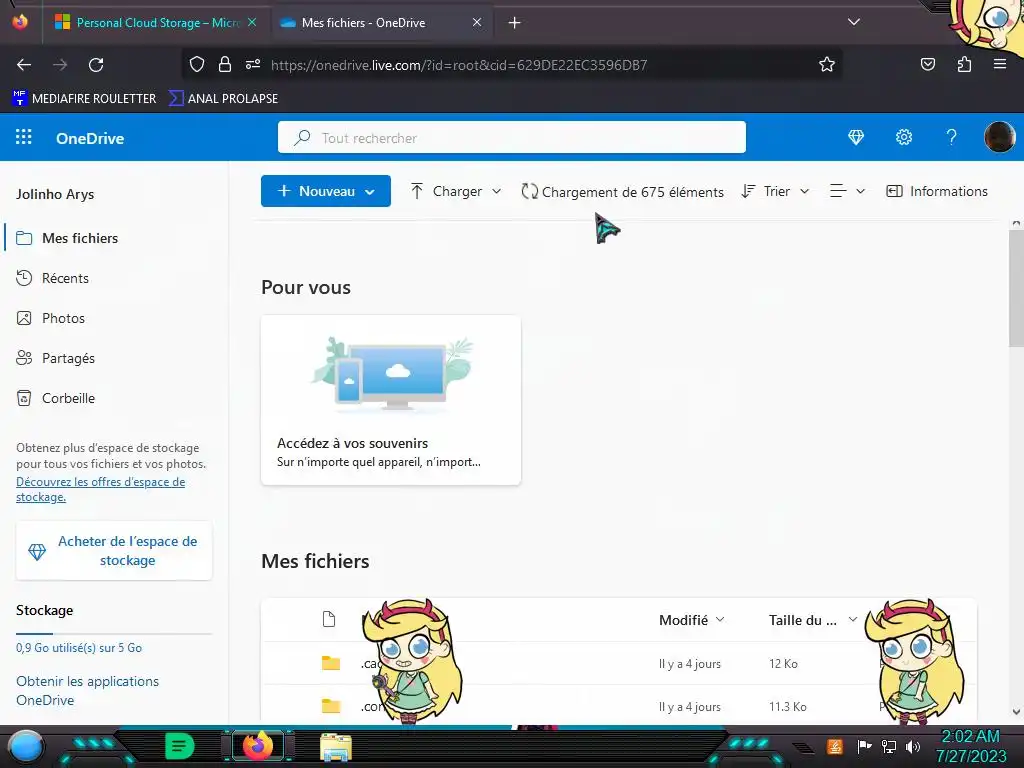The width and height of the screenshot is (1024, 768).
Task: Open MEDIAFIRE ROULETTER bookmark
Action: pos(84,99)
